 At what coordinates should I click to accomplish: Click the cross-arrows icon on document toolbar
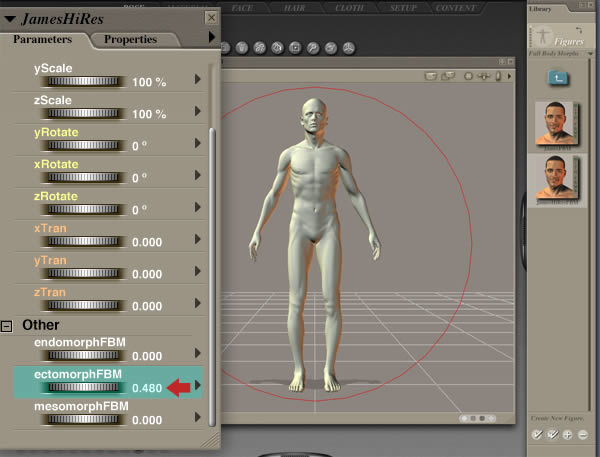(x=484, y=76)
